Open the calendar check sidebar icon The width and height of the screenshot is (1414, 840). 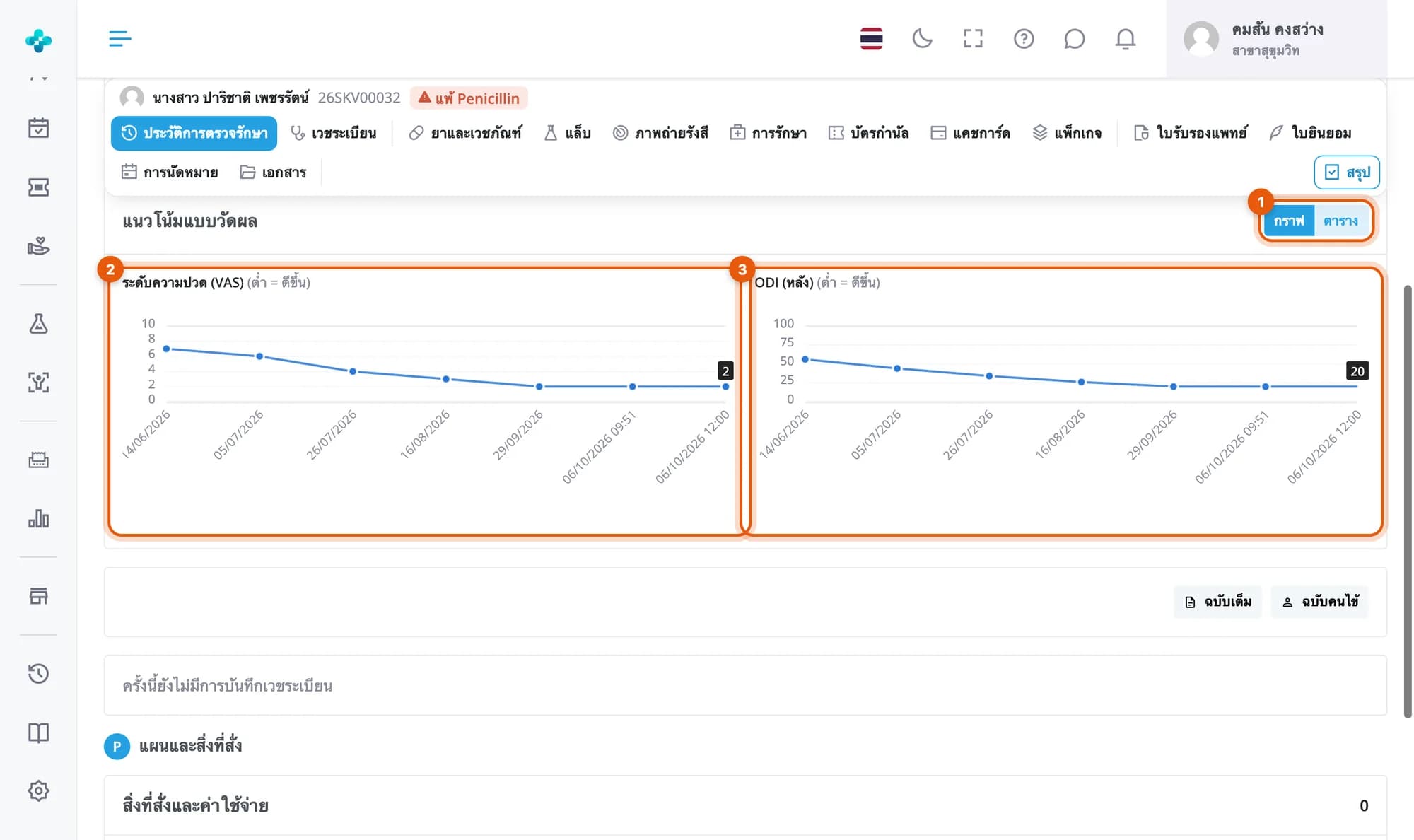coord(38,128)
